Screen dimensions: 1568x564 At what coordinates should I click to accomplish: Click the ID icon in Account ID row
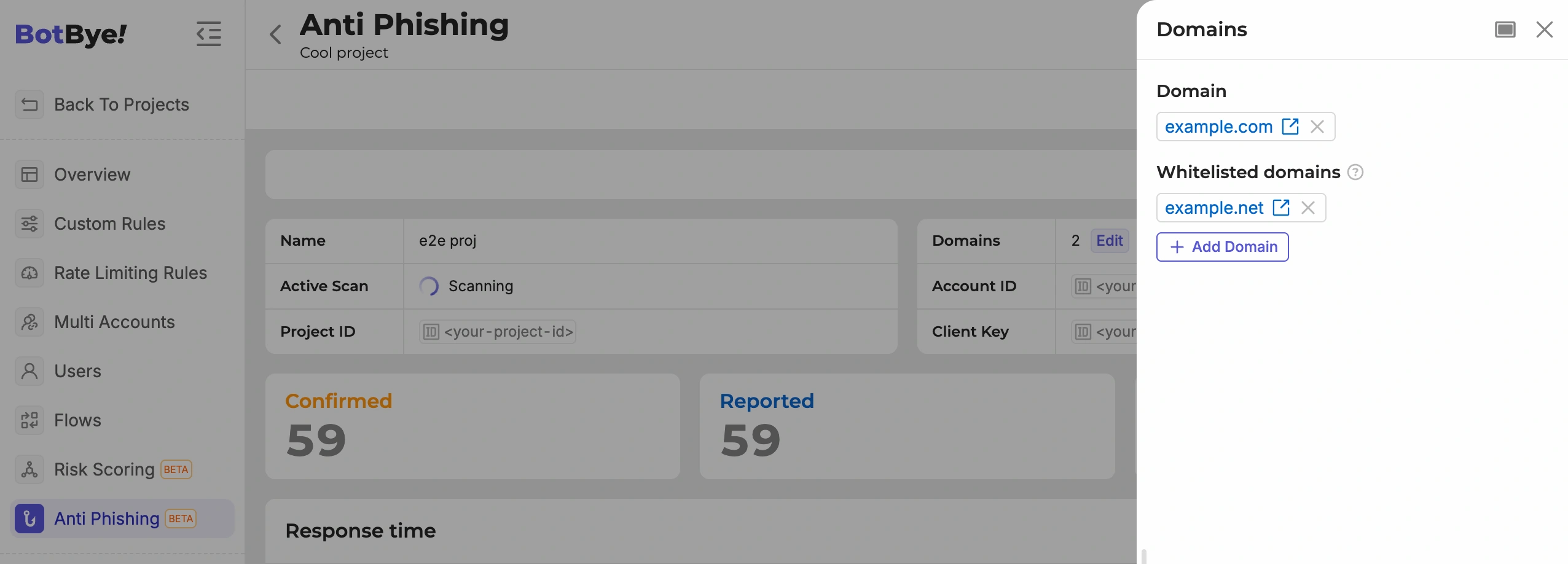[1083, 286]
